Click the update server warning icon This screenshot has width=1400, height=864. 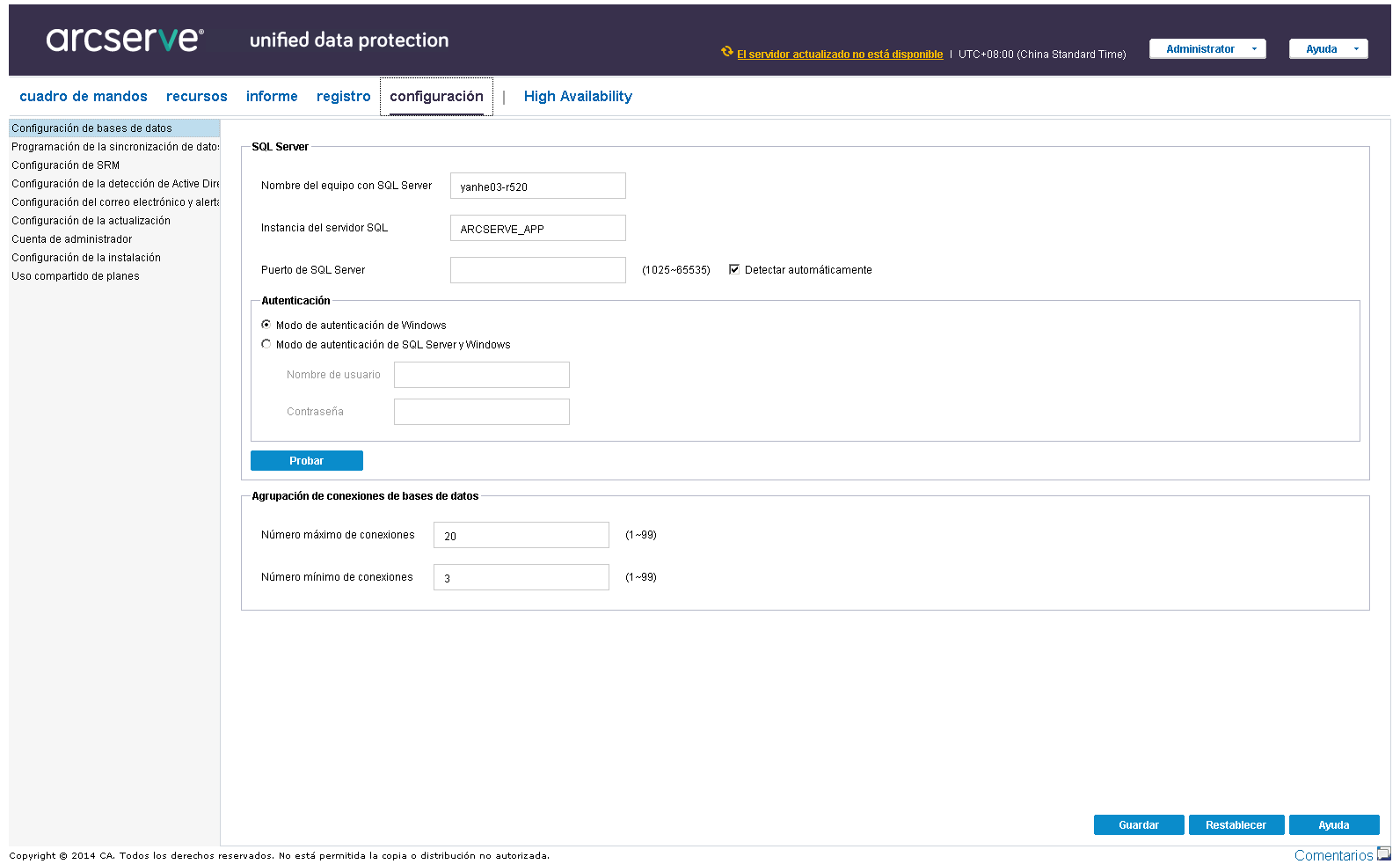(727, 52)
